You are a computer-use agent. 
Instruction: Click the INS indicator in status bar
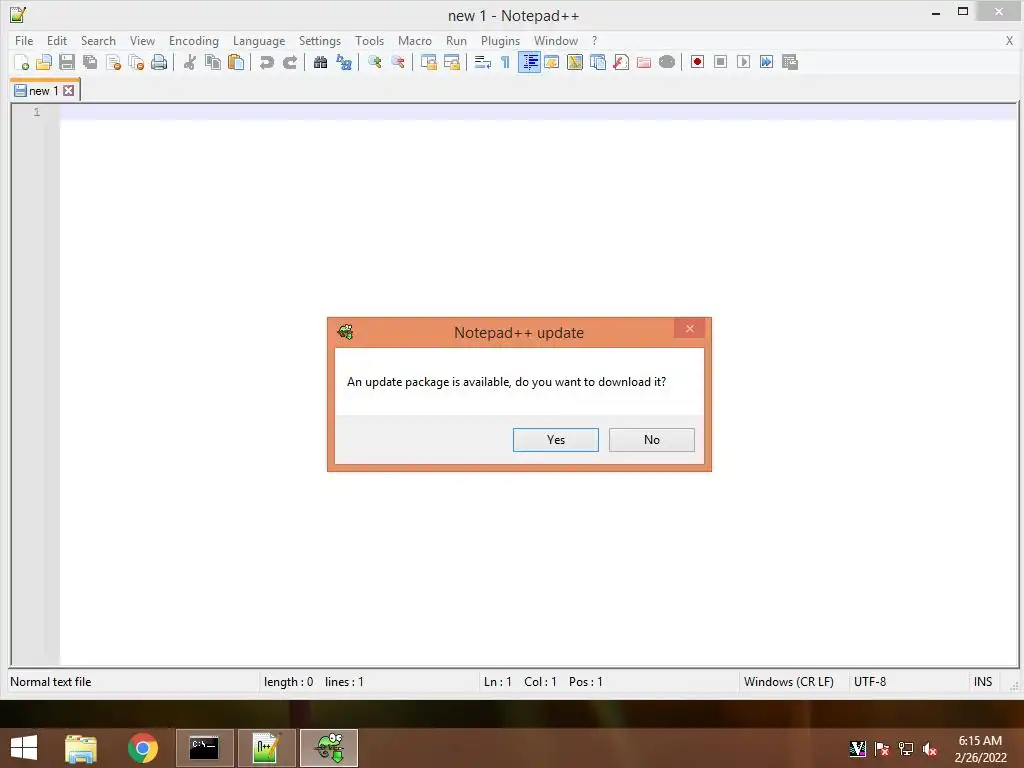pos(983,682)
